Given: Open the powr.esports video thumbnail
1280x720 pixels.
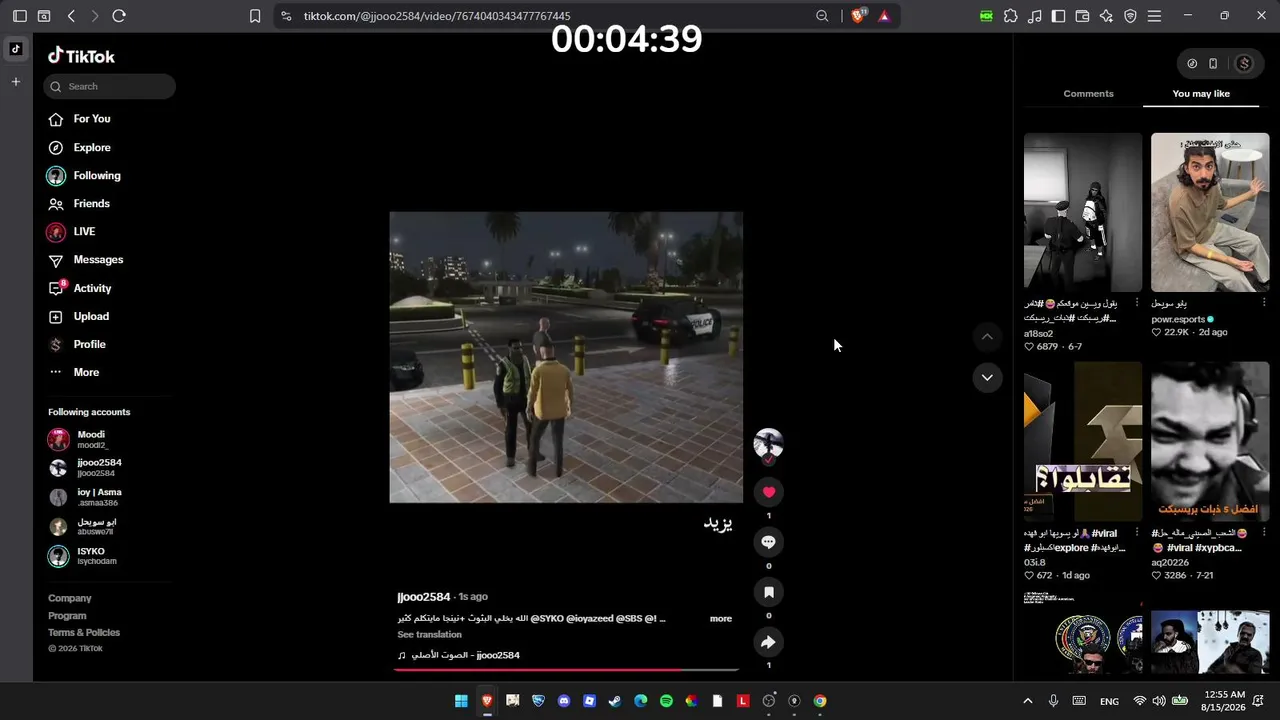Looking at the screenshot, I should click(x=1210, y=212).
